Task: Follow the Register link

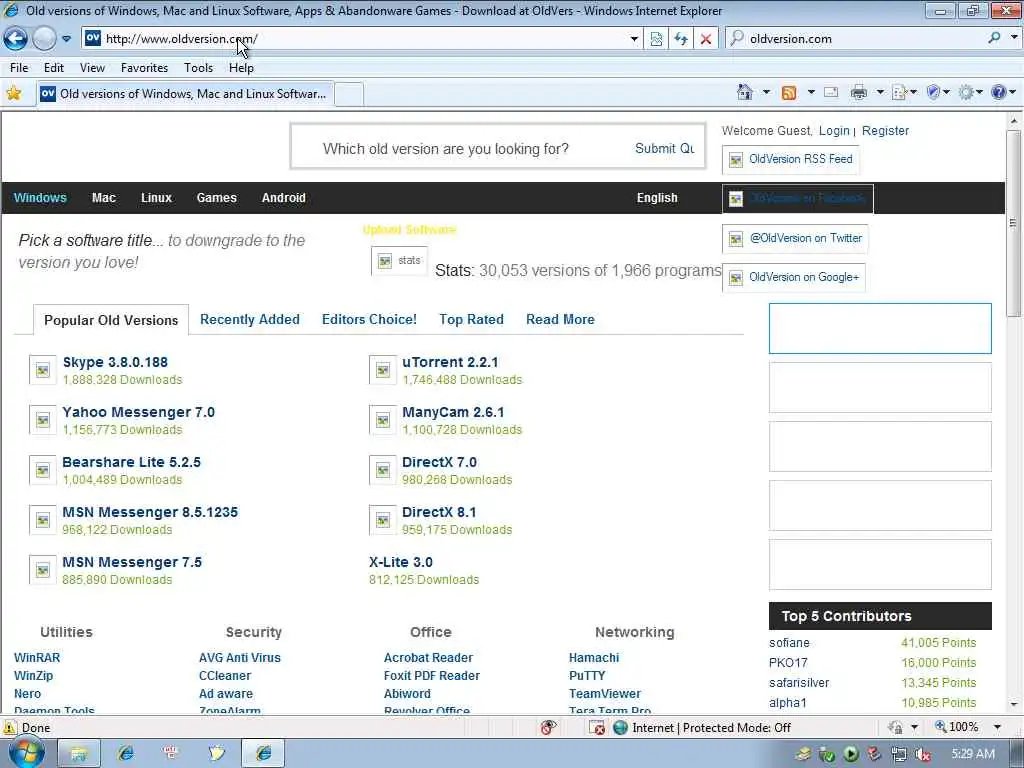Action: [x=885, y=131]
